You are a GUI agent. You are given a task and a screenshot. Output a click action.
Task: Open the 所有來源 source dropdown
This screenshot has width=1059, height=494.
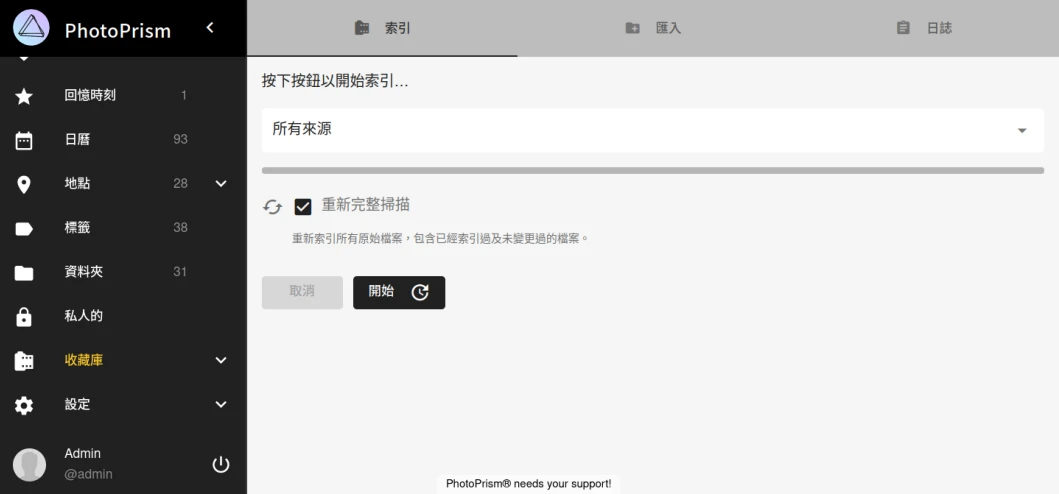(x=652, y=130)
